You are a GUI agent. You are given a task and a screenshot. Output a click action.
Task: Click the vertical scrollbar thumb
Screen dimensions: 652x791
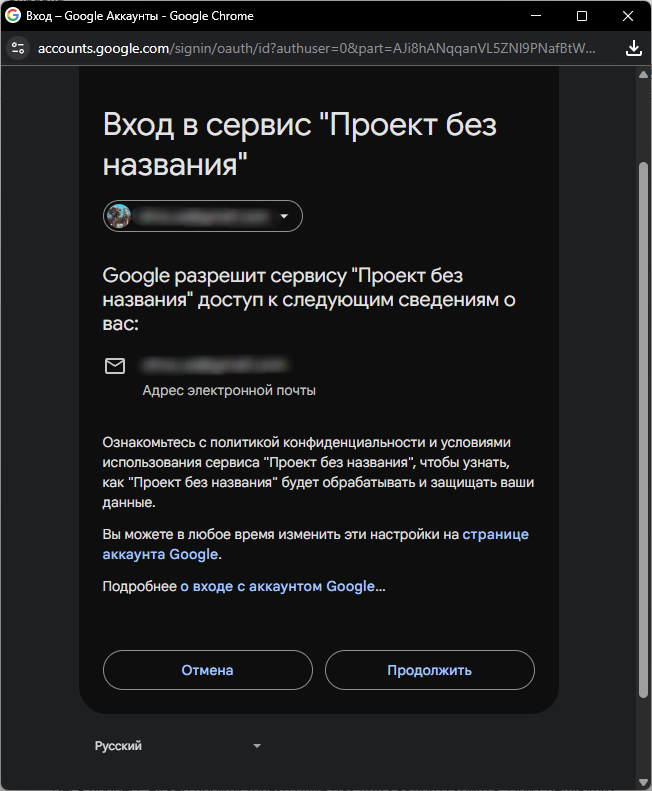643,429
